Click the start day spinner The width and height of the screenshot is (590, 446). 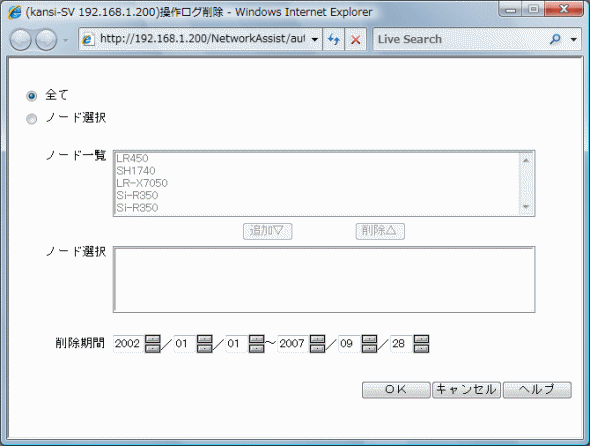(257, 344)
